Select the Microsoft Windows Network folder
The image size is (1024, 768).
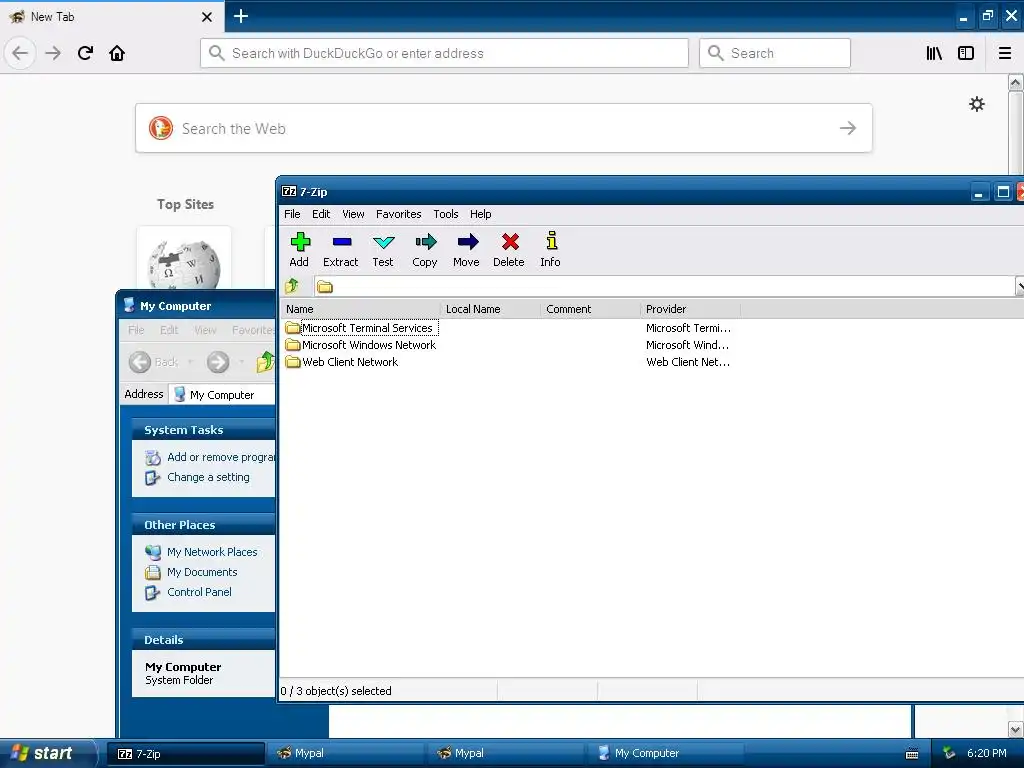(x=361, y=345)
